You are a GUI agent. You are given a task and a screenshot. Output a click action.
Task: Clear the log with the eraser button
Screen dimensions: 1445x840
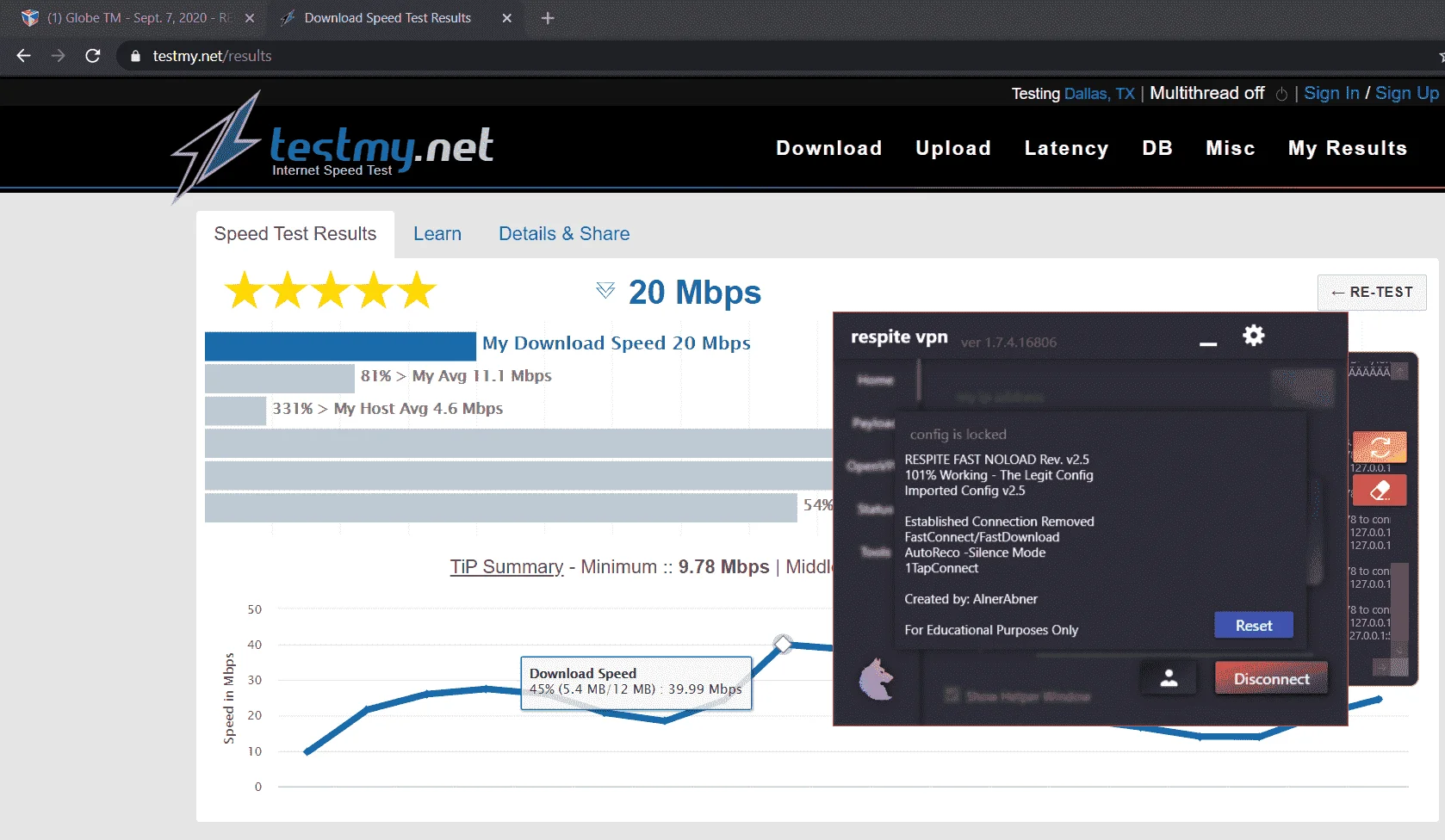(x=1380, y=491)
